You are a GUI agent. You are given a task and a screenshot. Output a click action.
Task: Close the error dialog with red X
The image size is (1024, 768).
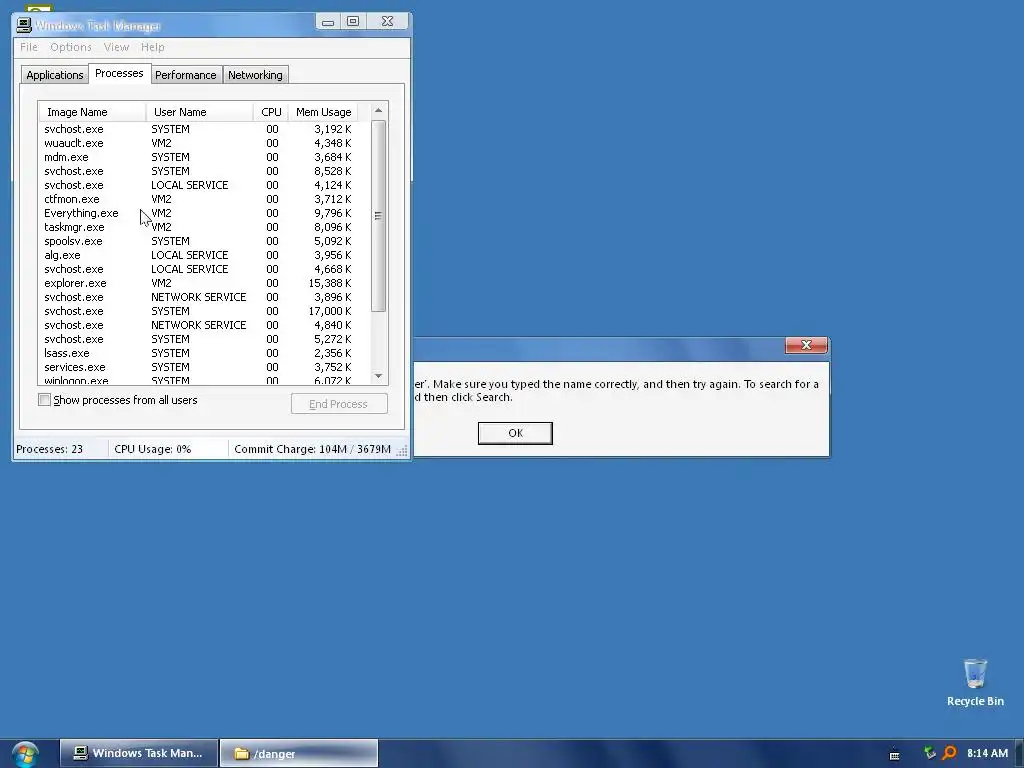click(806, 345)
